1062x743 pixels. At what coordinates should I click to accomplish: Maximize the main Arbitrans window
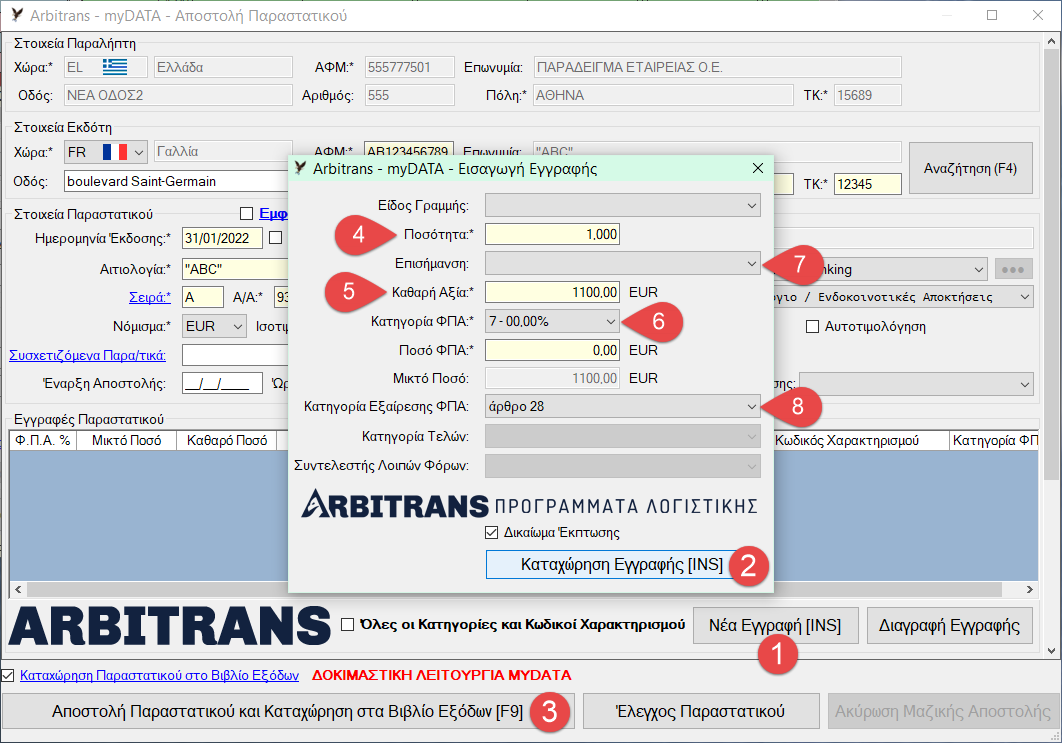point(992,15)
